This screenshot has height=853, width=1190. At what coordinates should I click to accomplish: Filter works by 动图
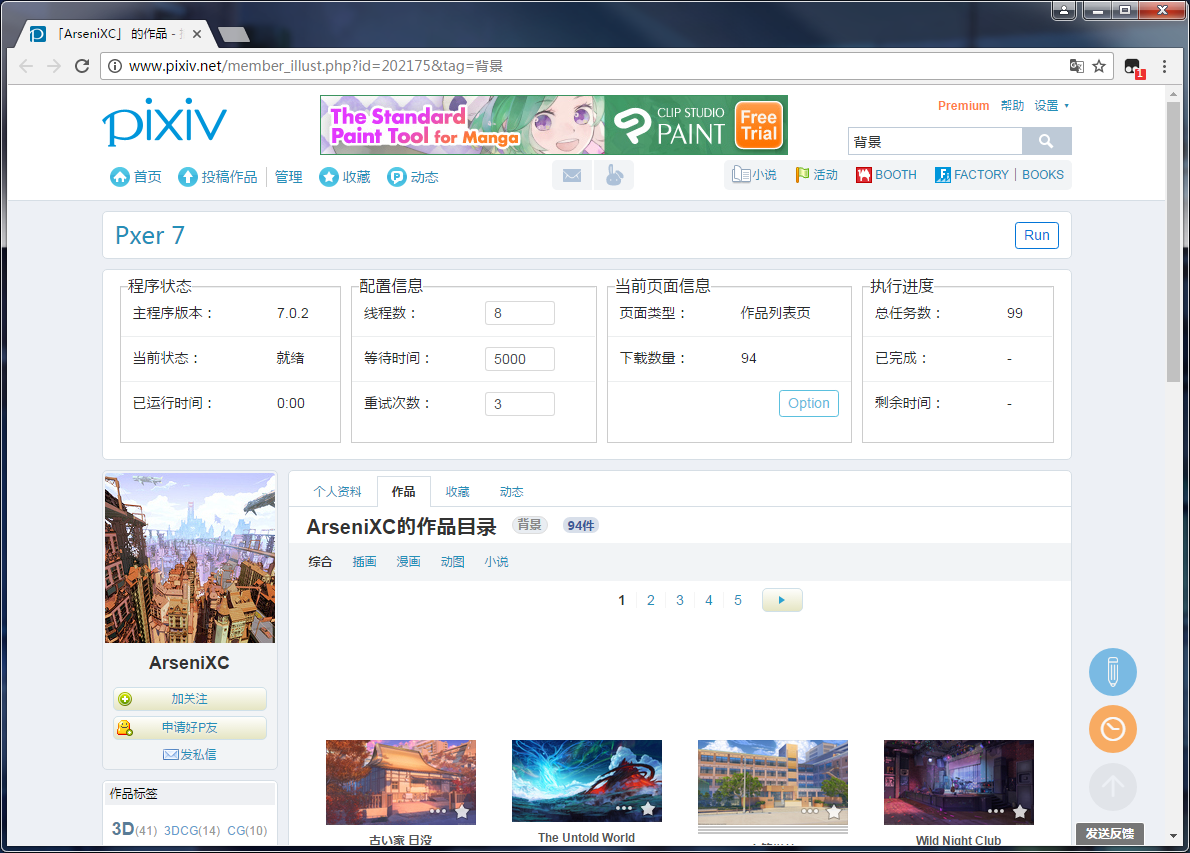(452, 562)
